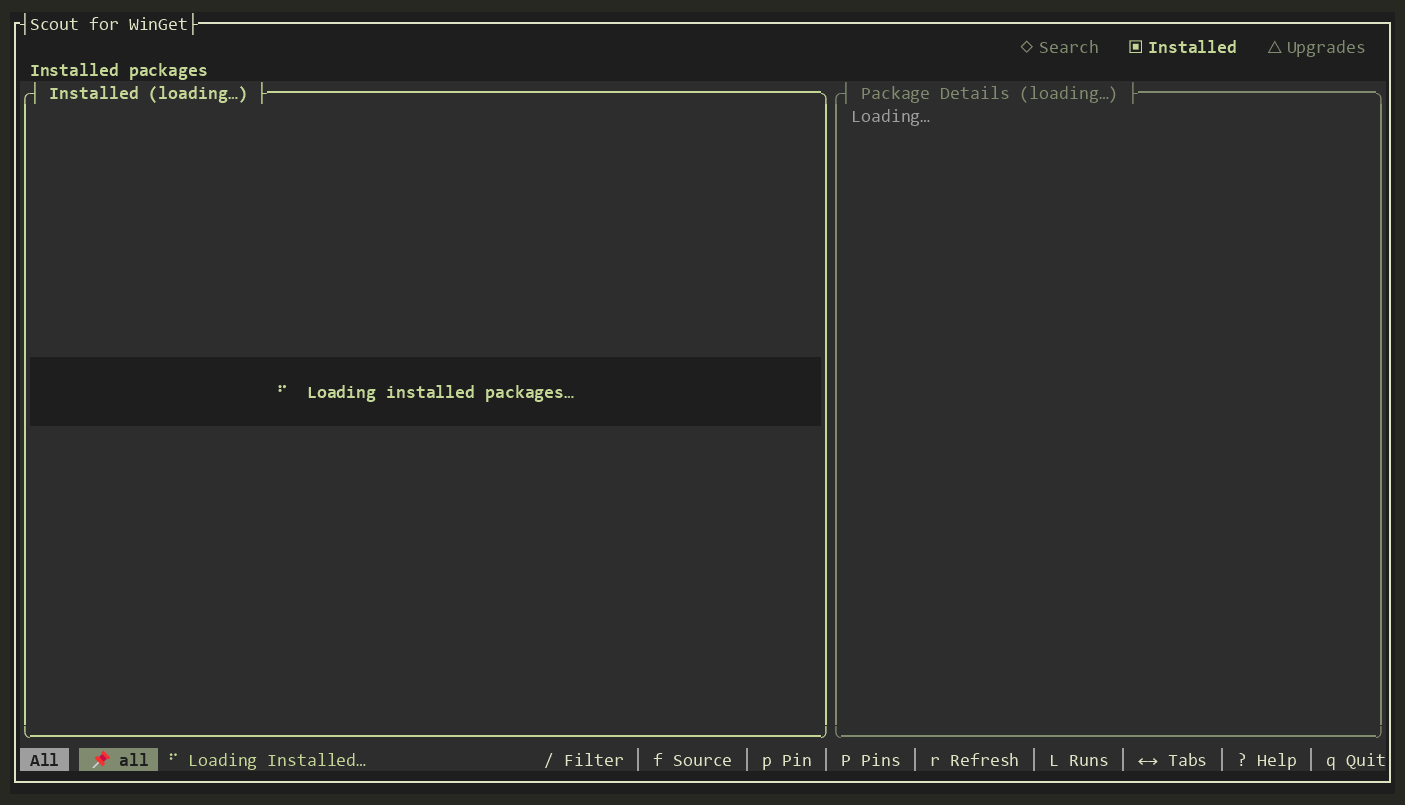Click the 'Installed (loading…)' panel title

(x=148, y=93)
